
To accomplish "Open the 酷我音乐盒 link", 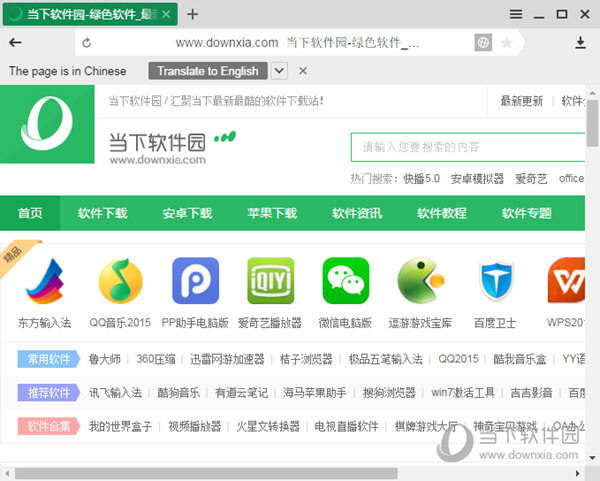I will pyautogui.click(x=520, y=359).
